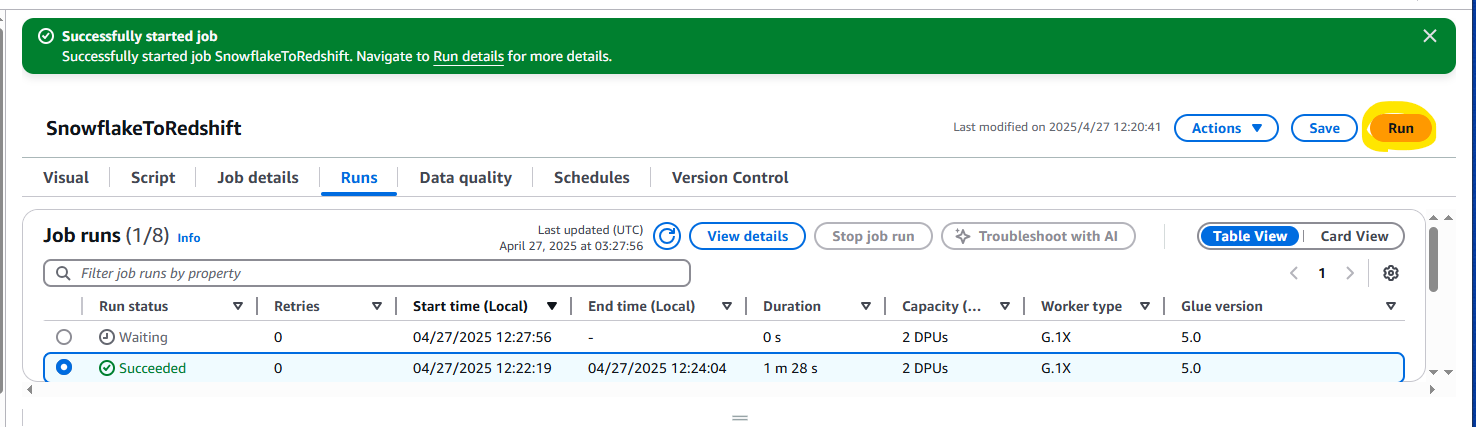Switch to Card View
This screenshot has width=1476, height=427.
1354,236
